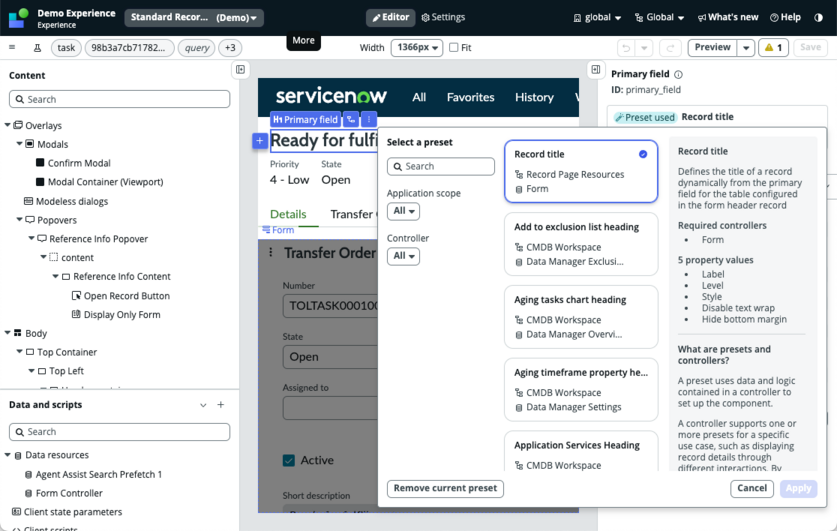837x531 pixels.
Task: Open the Preview options arrow dropdown
Action: tap(746, 48)
